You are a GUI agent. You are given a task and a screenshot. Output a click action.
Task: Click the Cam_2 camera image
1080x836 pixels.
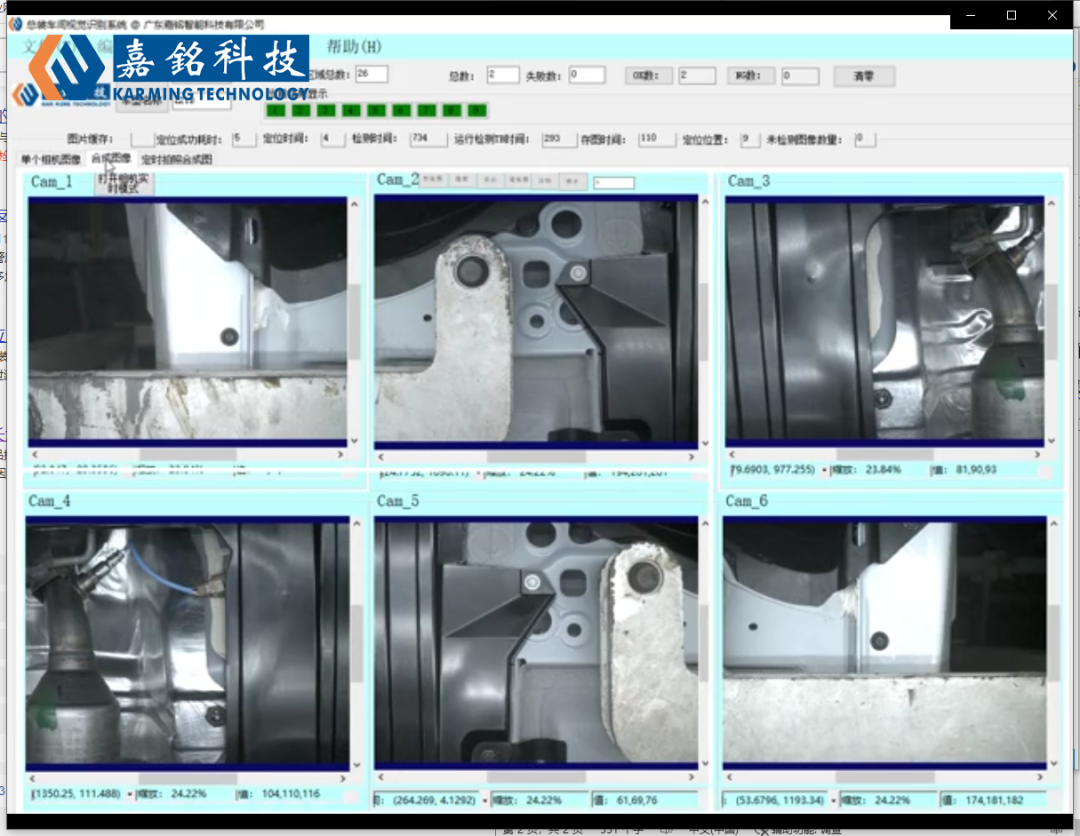coord(536,322)
